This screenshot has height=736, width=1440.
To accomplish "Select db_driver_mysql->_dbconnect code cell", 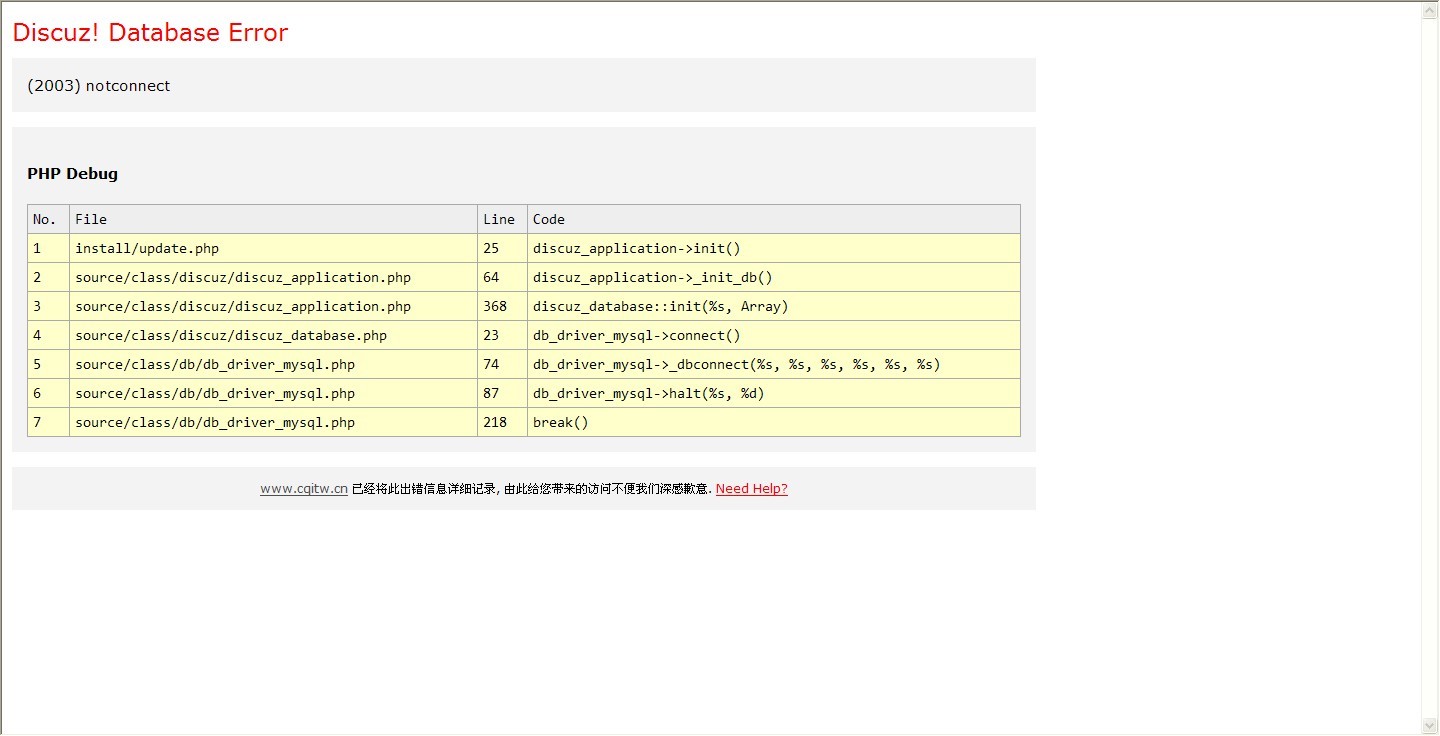I will (774, 364).
